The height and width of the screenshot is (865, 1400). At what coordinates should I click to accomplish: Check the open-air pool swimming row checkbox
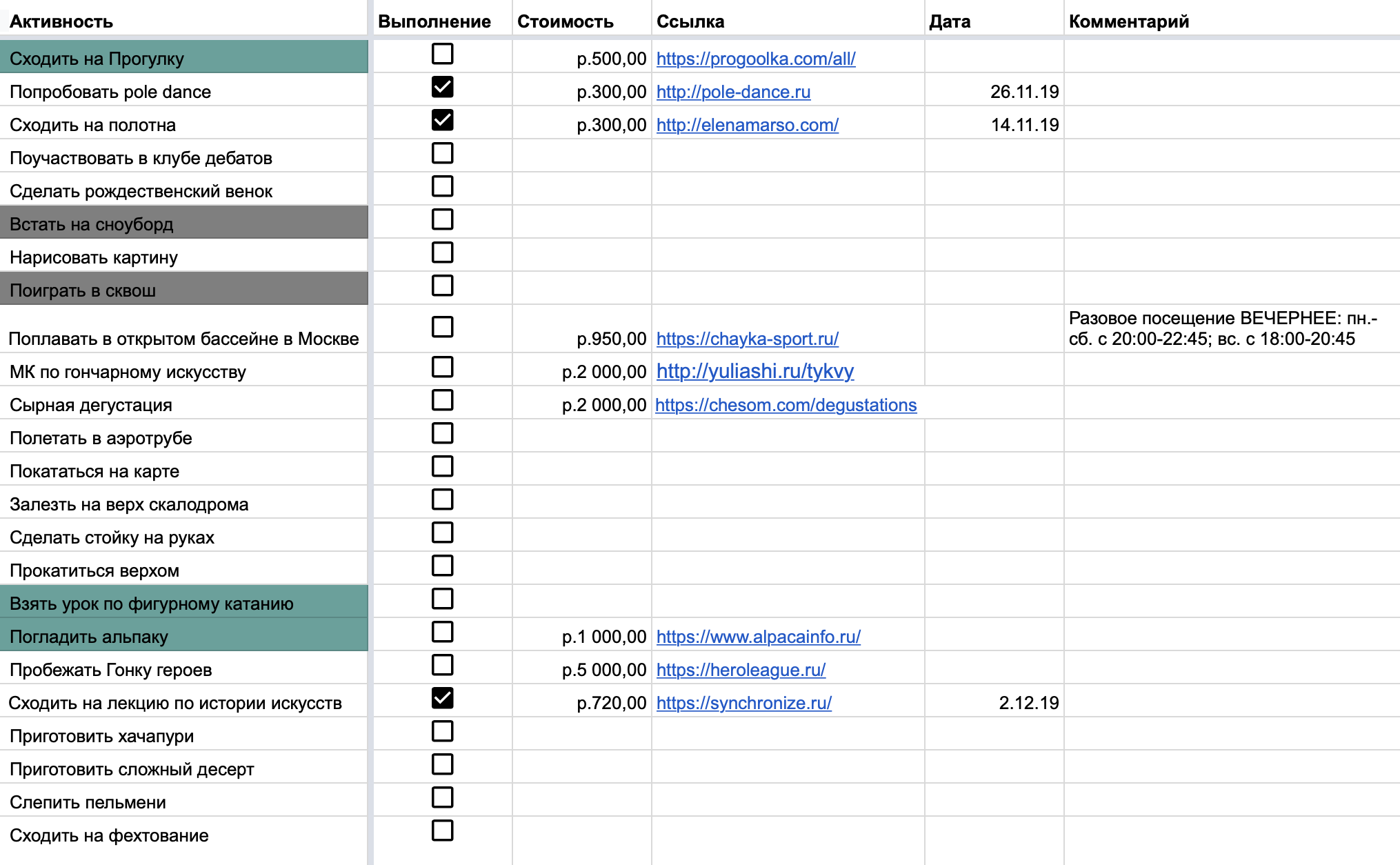[442, 327]
